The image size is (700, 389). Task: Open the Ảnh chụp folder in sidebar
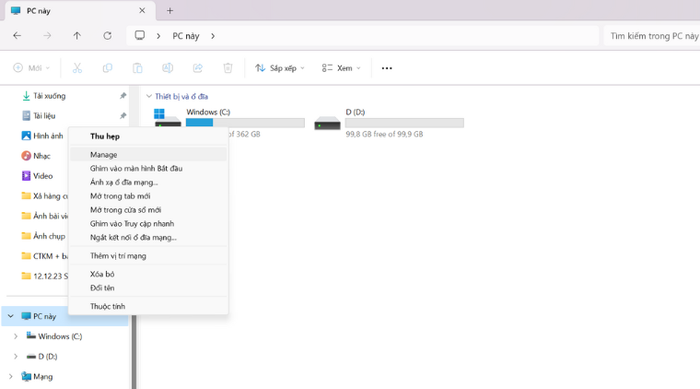[x=44, y=236]
